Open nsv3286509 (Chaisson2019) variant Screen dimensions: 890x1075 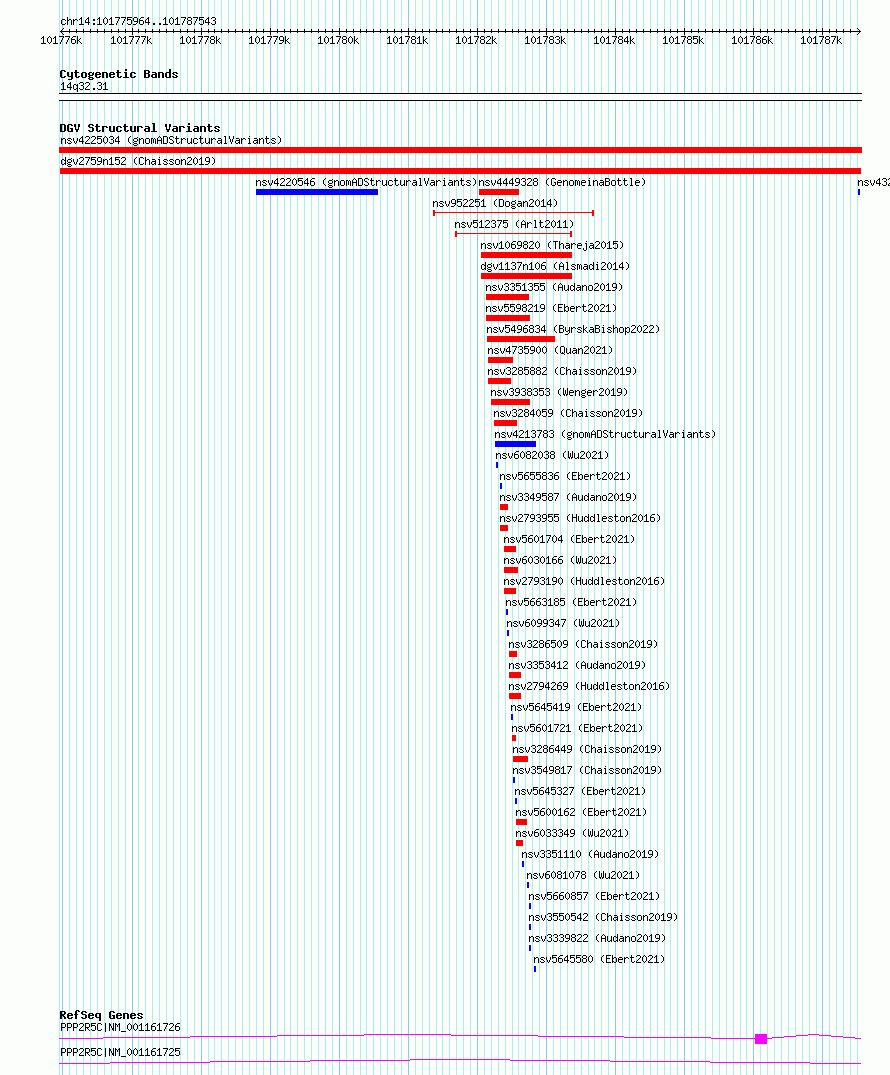[x=583, y=644]
